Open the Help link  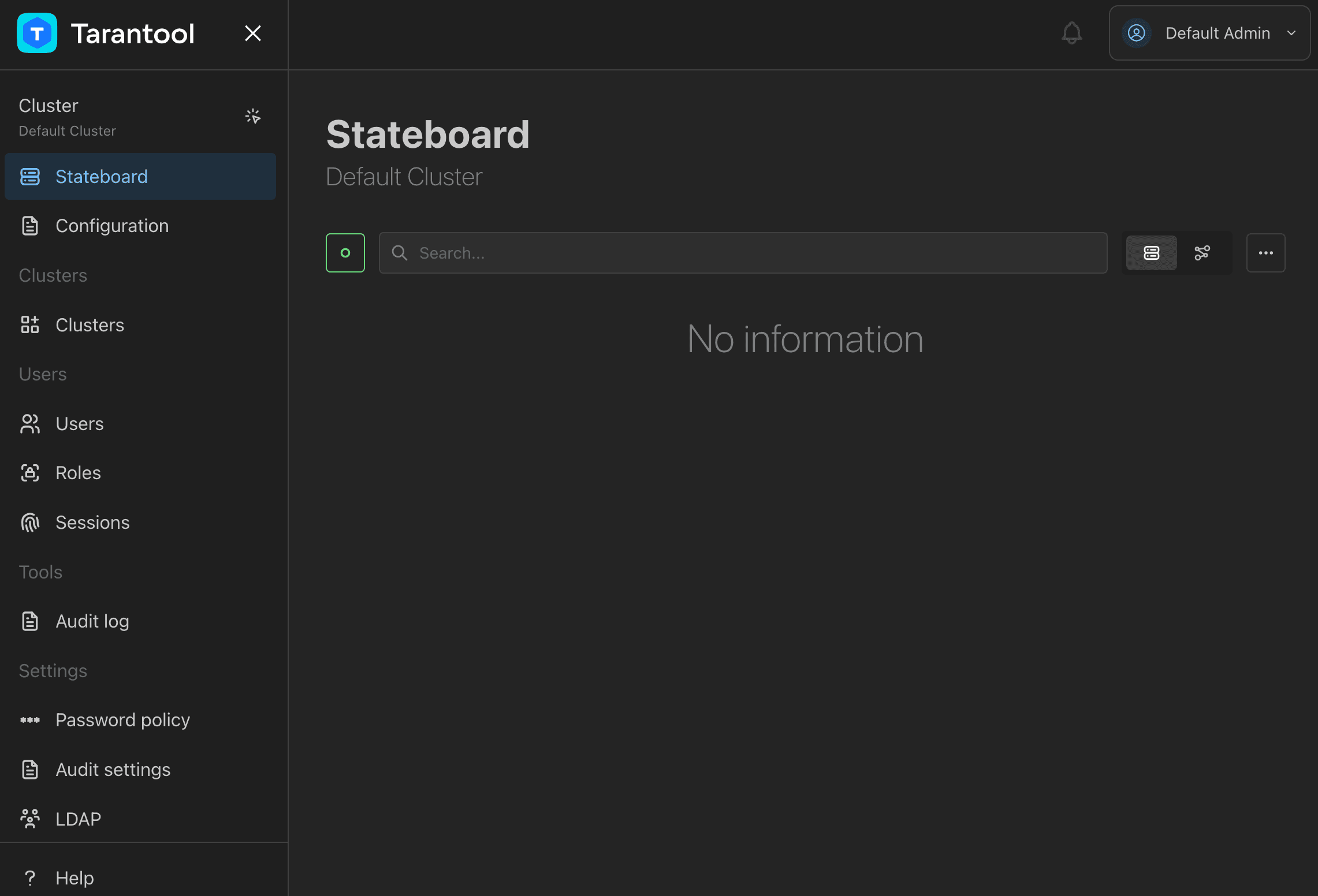[140, 878]
